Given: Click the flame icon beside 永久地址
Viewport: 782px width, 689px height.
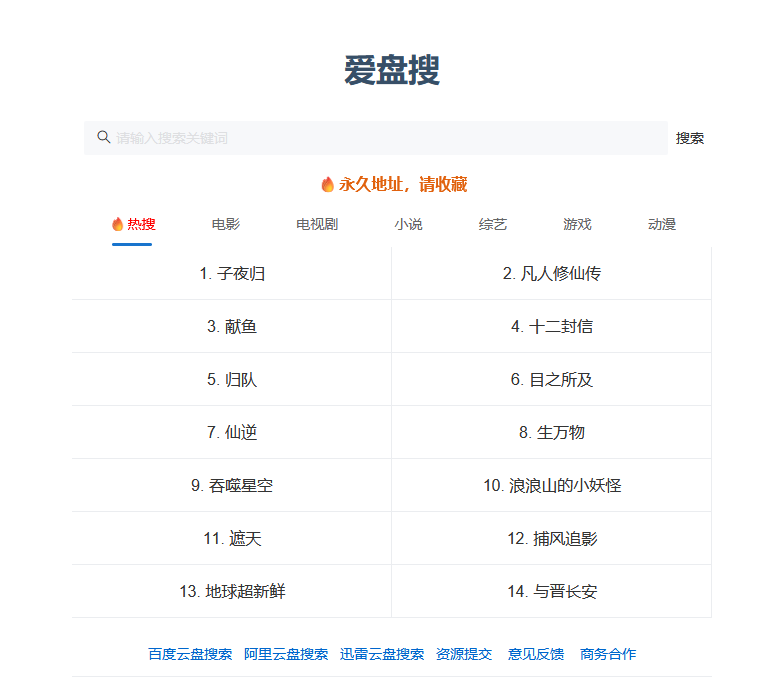Looking at the screenshot, I should (327, 184).
